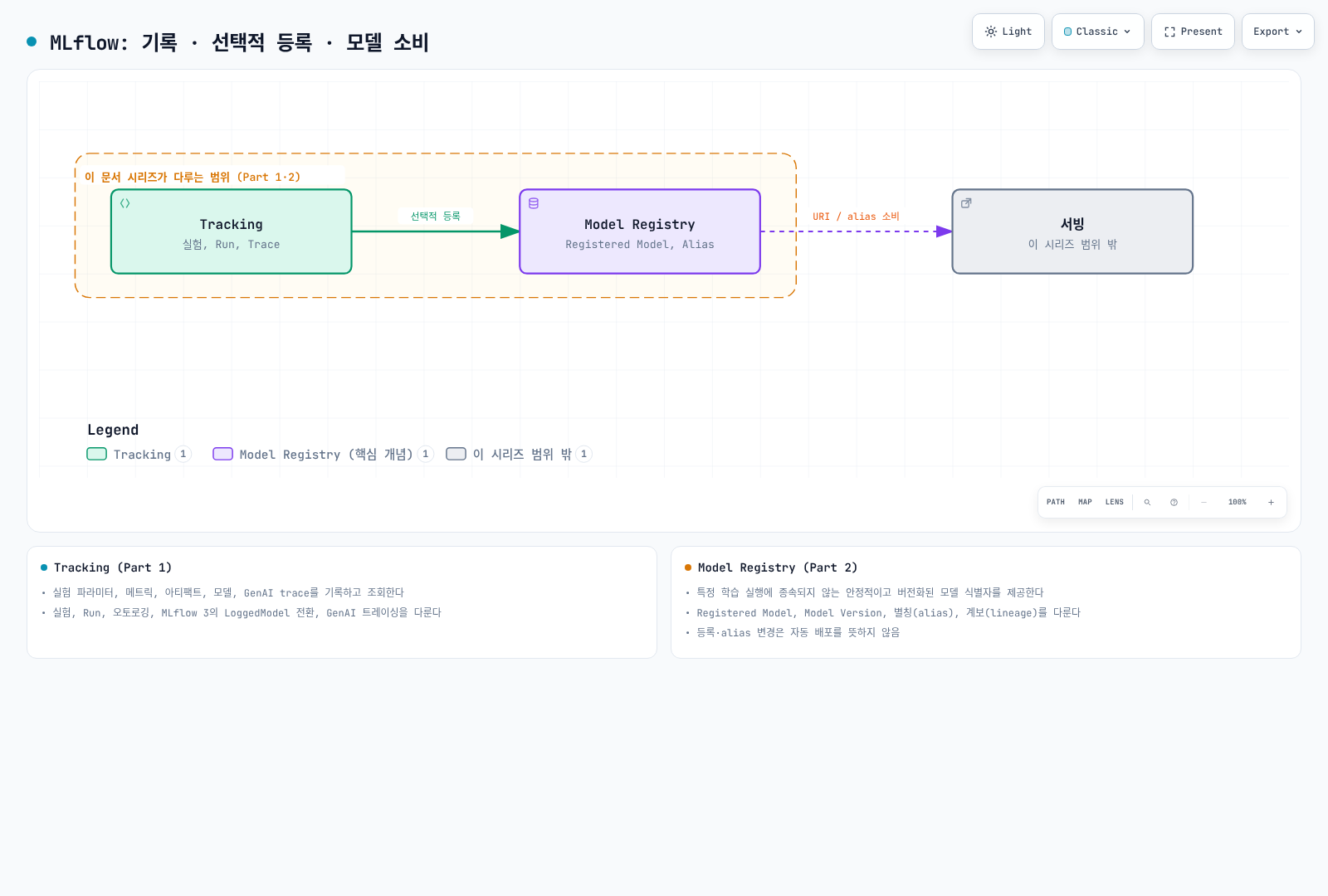The height and width of the screenshot is (896, 1328).
Task: Click the bullet starting 특정 학습 실행에
Action: (870, 592)
